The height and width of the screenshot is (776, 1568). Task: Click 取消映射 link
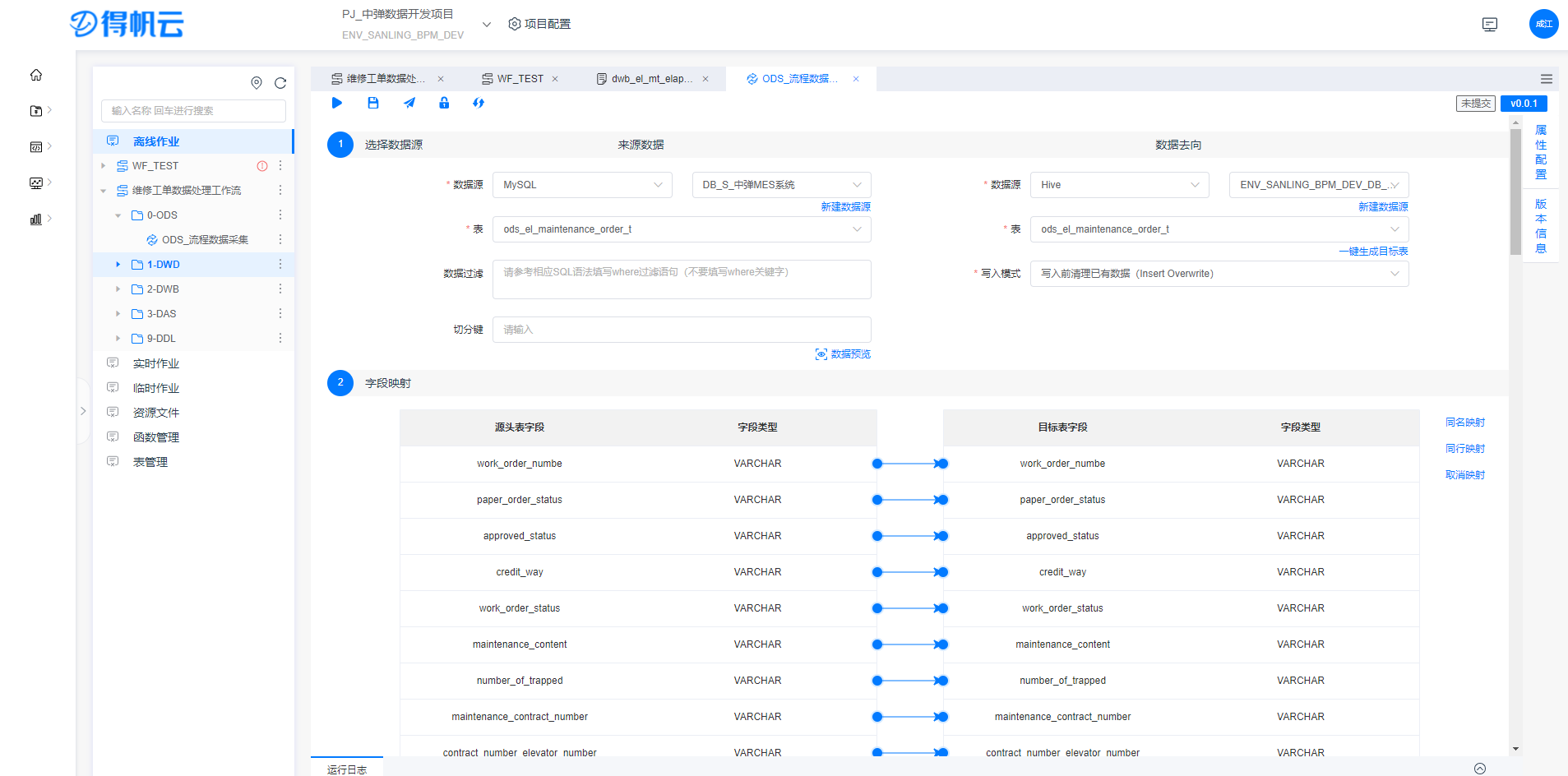(x=1465, y=475)
